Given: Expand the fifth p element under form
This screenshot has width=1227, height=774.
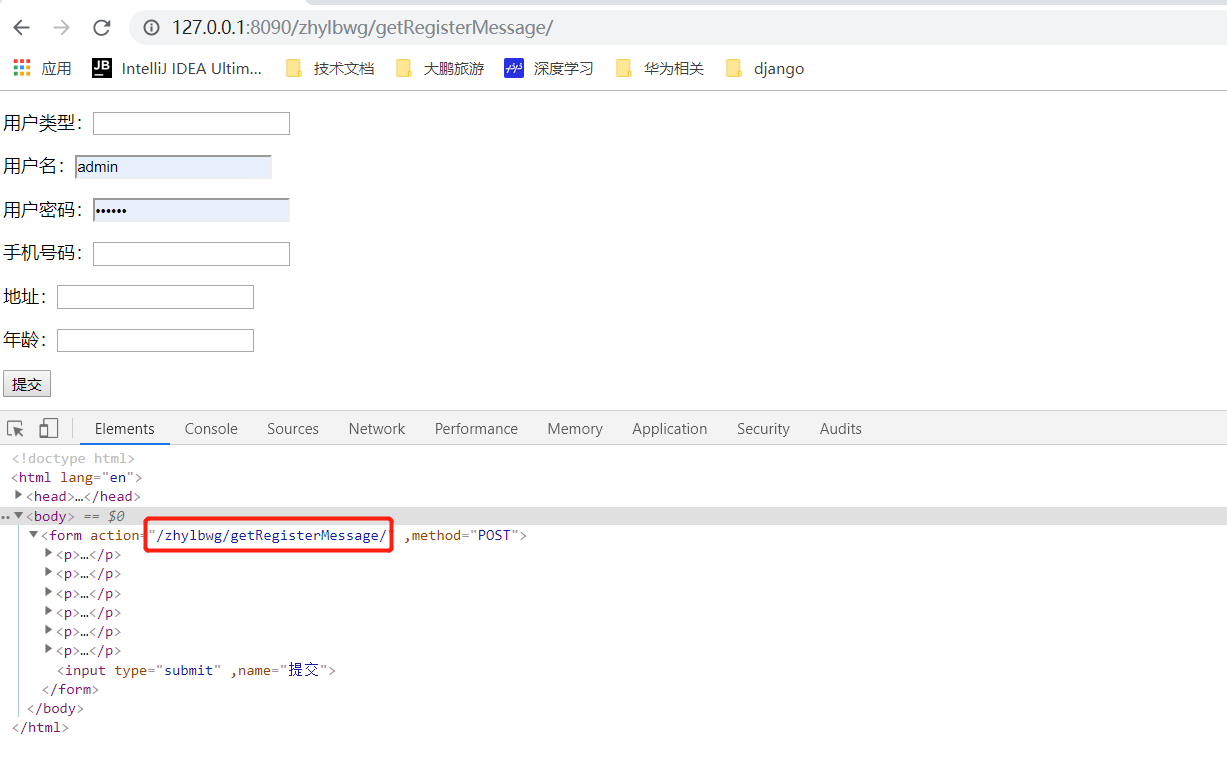Looking at the screenshot, I should (x=49, y=631).
